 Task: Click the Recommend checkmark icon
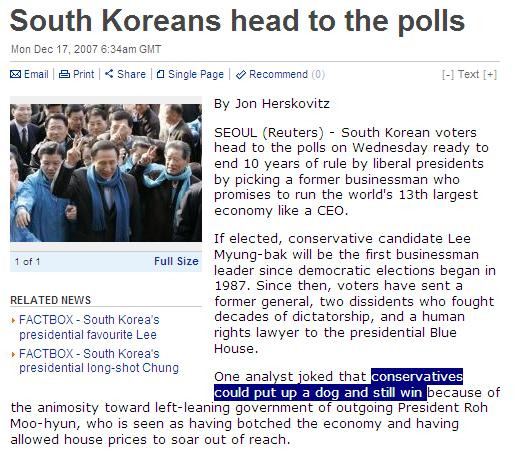click(240, 75)
